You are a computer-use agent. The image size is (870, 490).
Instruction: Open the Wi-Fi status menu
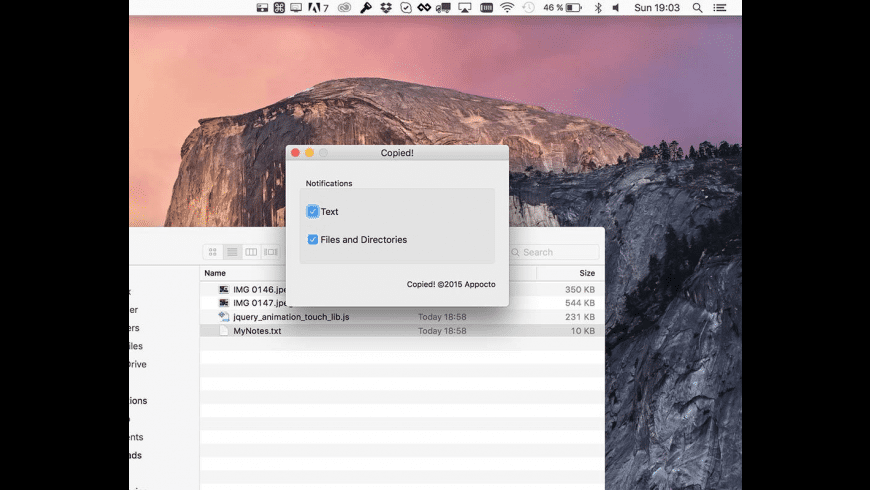507,8
